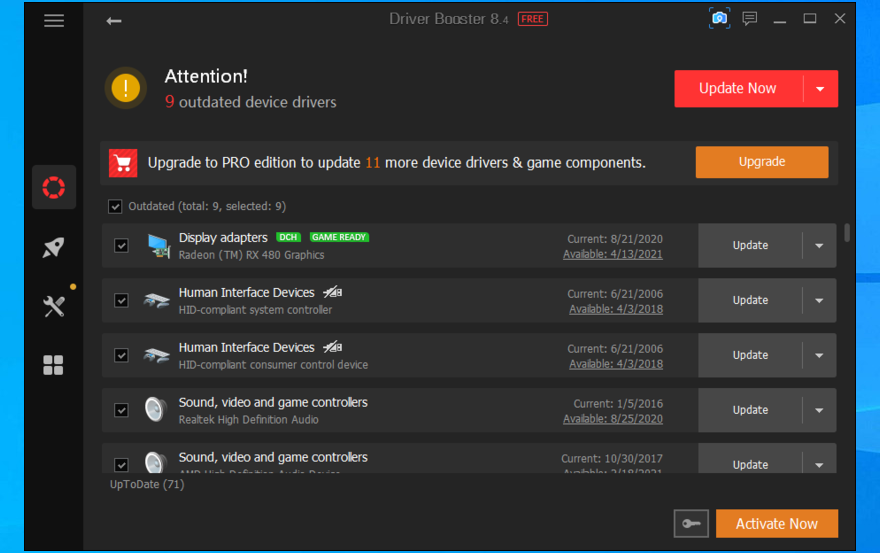Uncheck the Realtek High Definition Audio driver
Image resolution: width=880 pixels, height=553 pixels.
pyautogui.click(x=121, y=410)
